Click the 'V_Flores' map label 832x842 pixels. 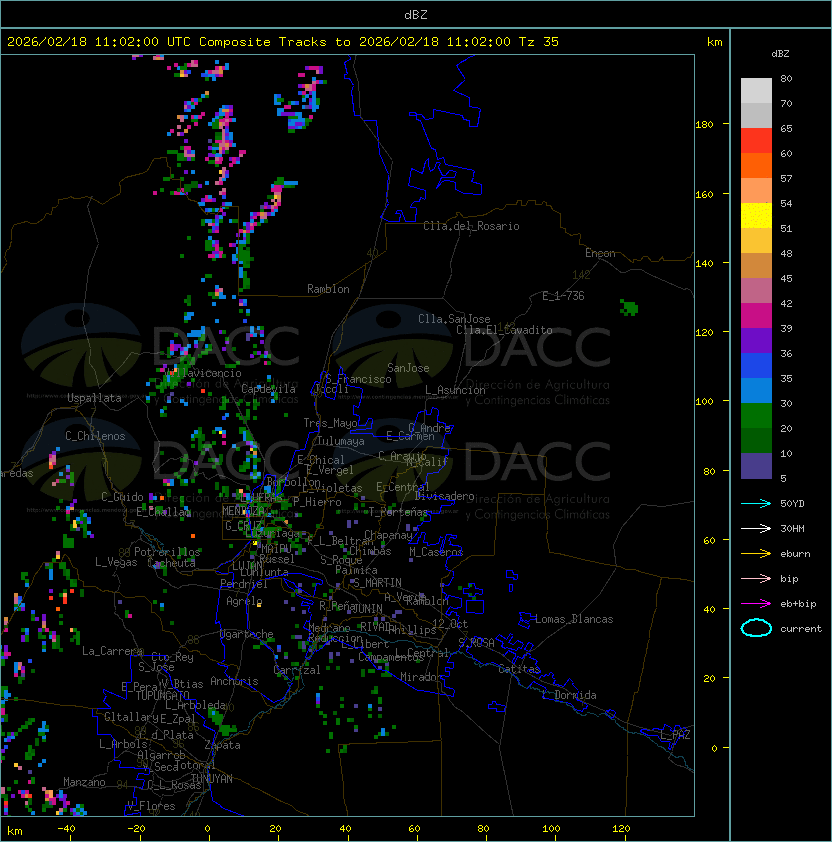coord(151,806)
